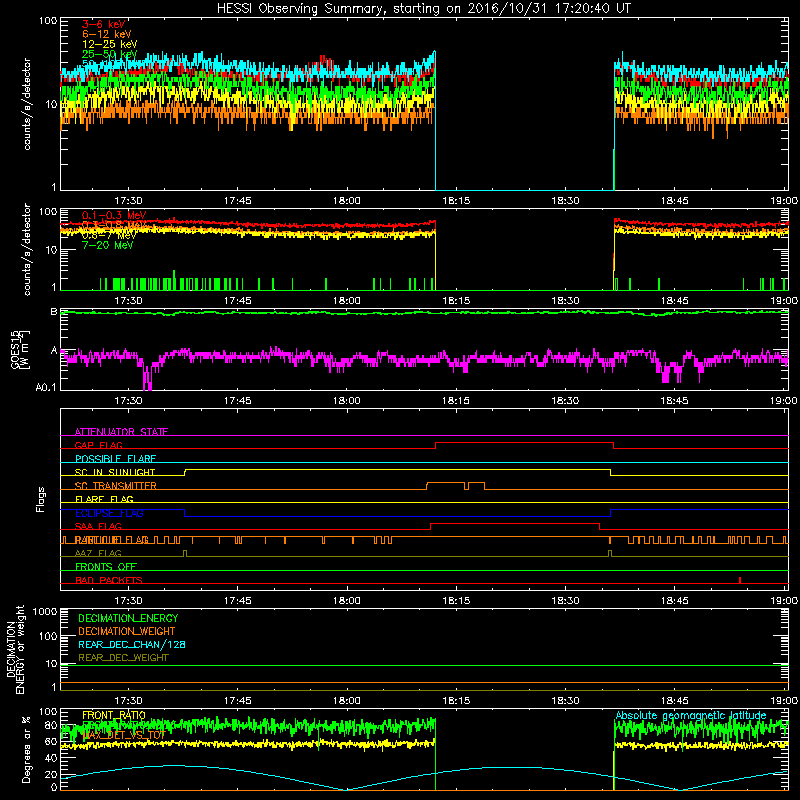Click the 18:15 tick below the Flags panel

coord(456,601)
